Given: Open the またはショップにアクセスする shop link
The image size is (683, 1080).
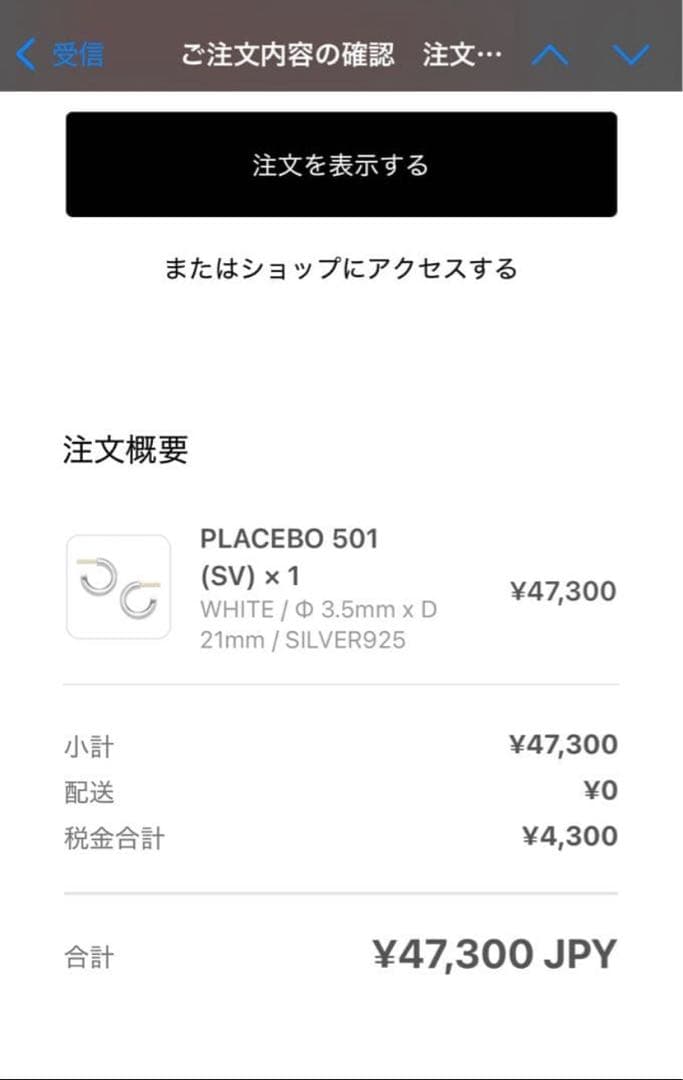Looking at the screenshot, I should click(x=341, y=268).
